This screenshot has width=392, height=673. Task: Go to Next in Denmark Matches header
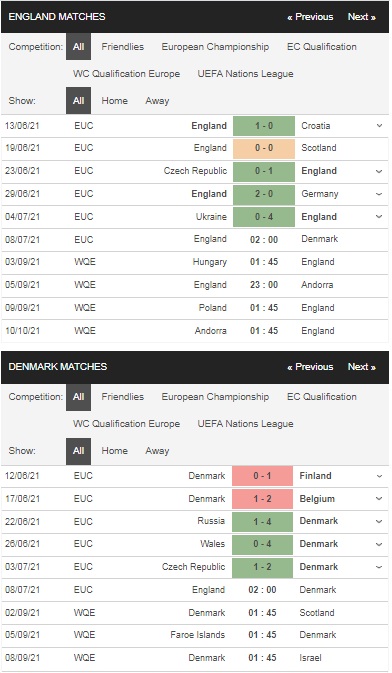362,367
